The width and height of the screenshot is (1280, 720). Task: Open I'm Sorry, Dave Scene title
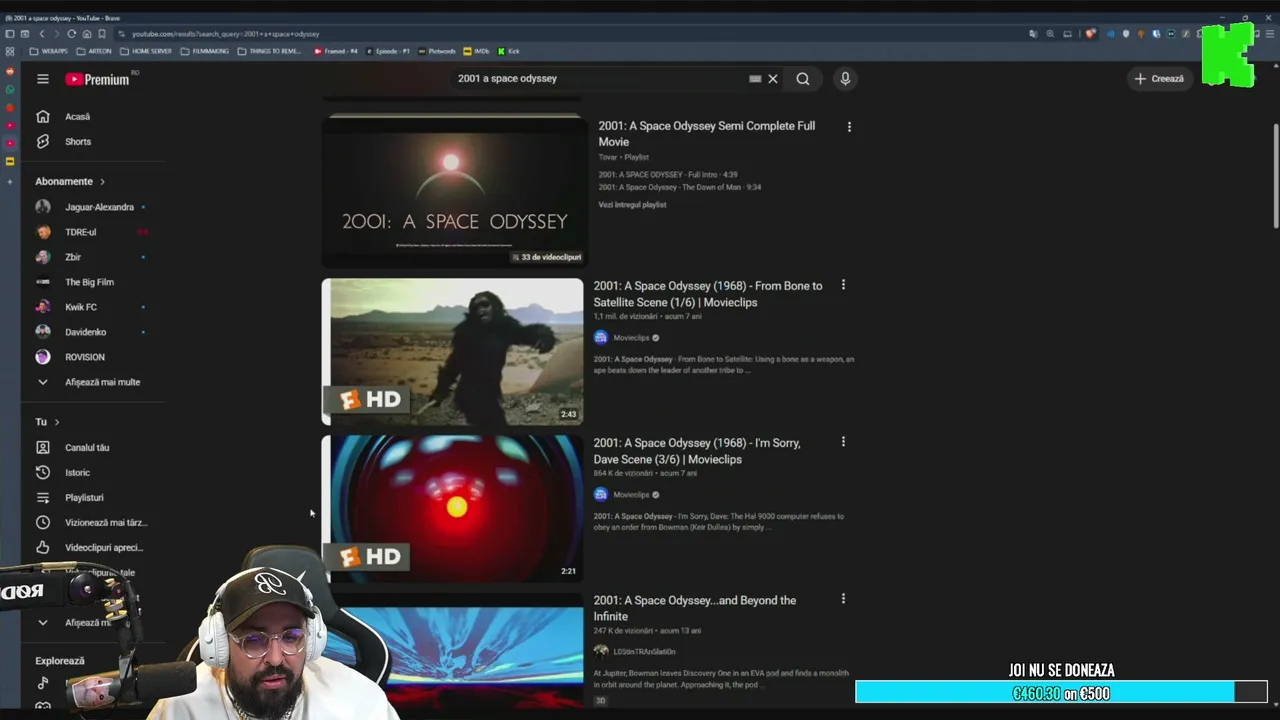697,451
